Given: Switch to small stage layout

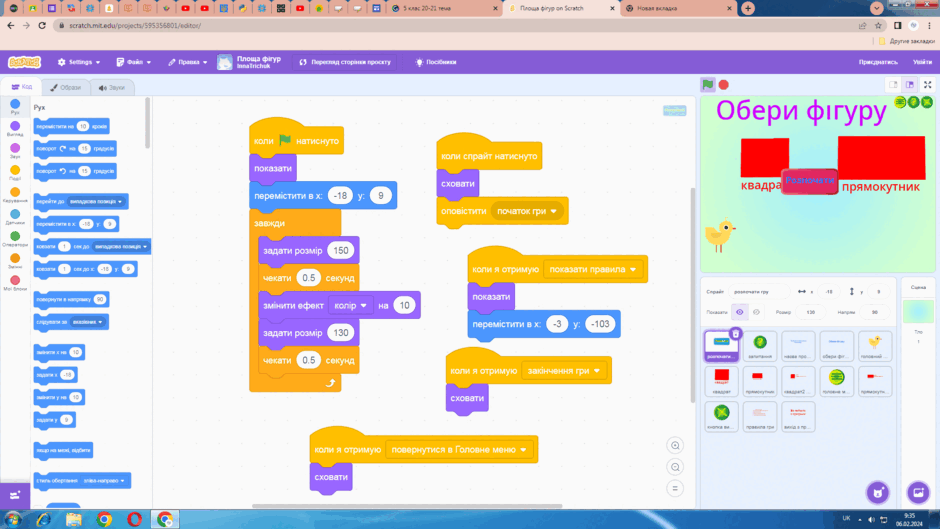Looking at the screenshot, I should pos(893,85).
